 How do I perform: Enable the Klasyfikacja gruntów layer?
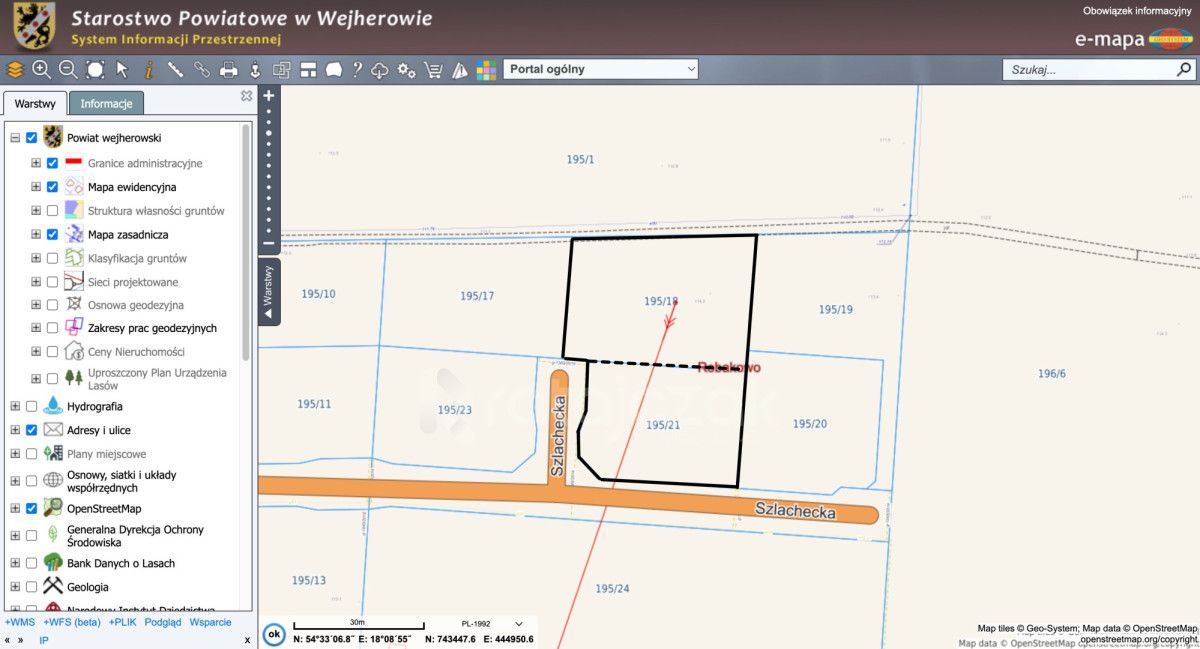pos(52,258)
